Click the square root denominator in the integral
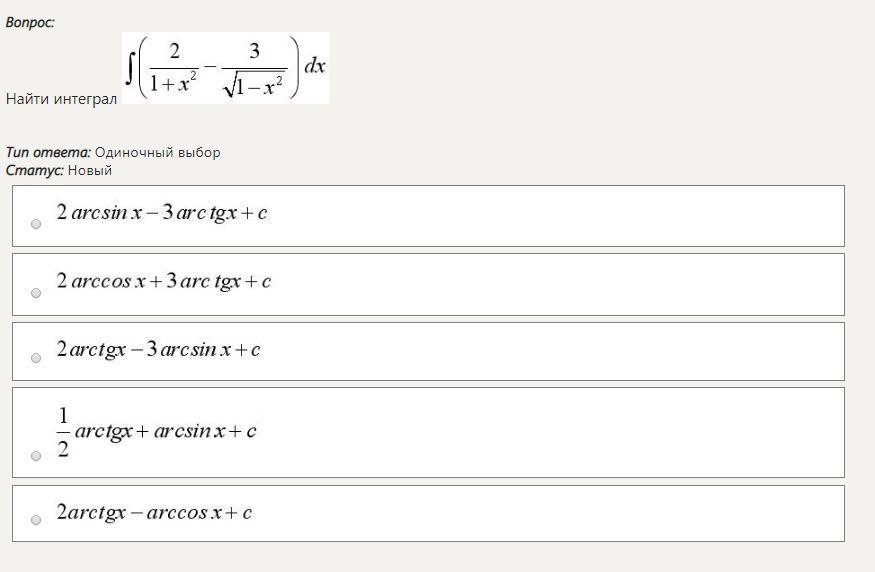 point(255,86)
